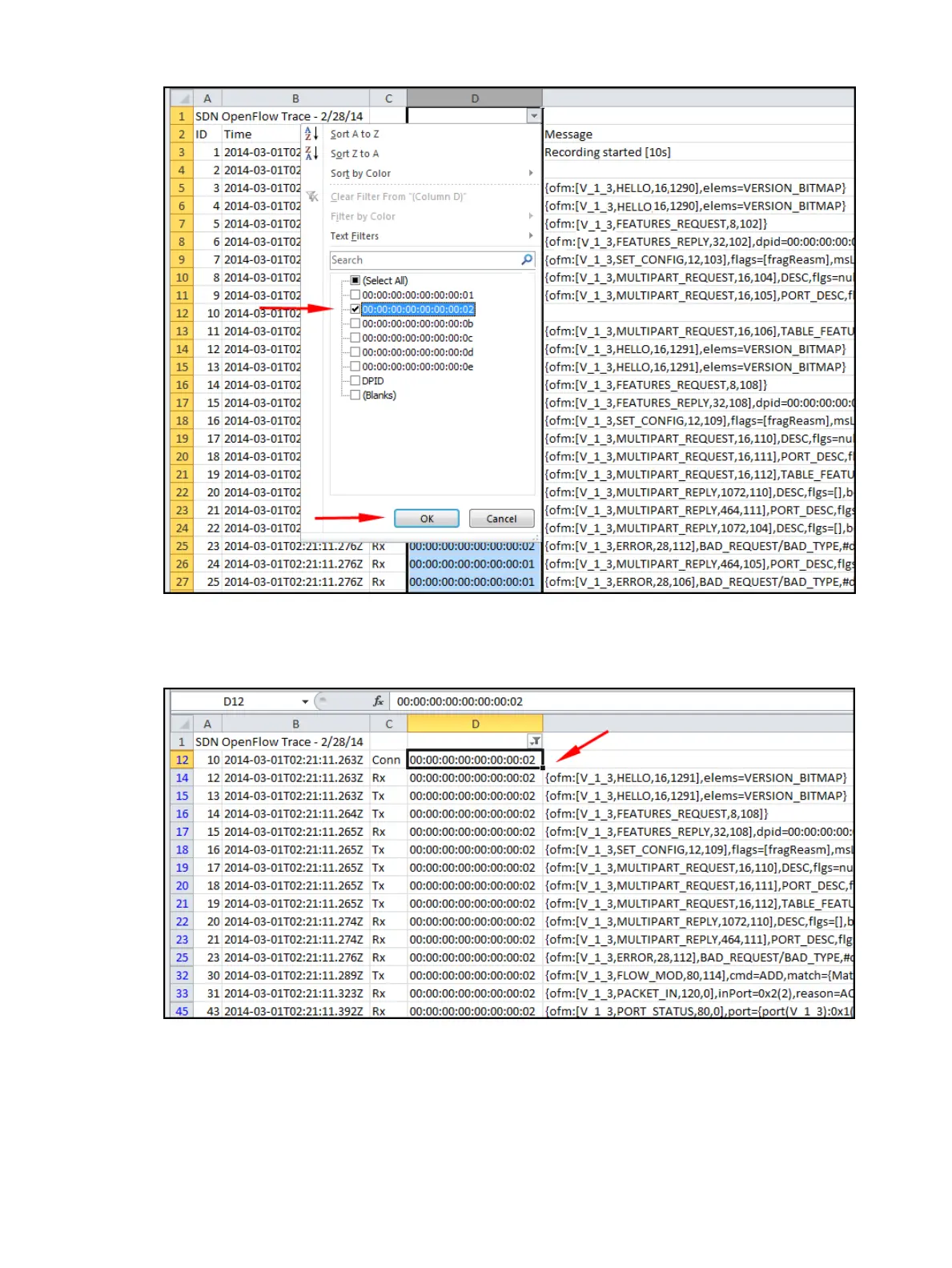Check the 00:00:00:00:00:00:00:0d filter box
952x1268 pixels.
click(355, 352)
